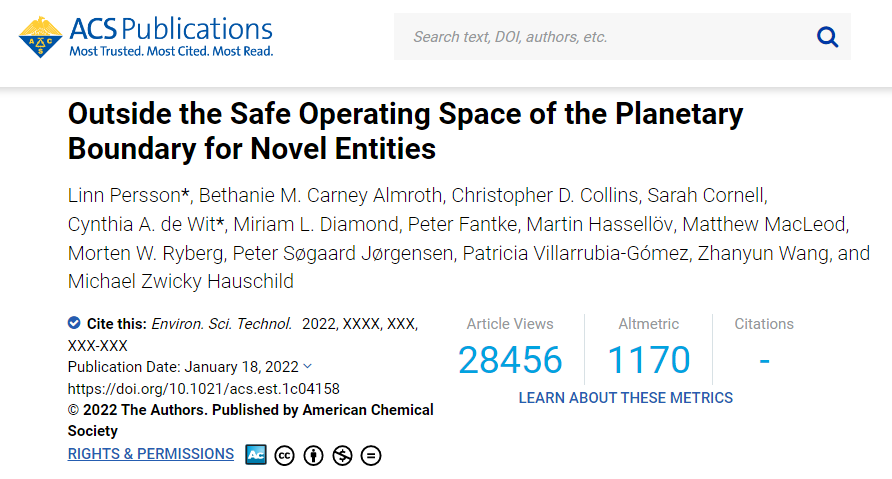Click author Michael Zwicky Hauschild
Image resolution: width=892 pixels, height=479 pixels.
pos(180,281)
